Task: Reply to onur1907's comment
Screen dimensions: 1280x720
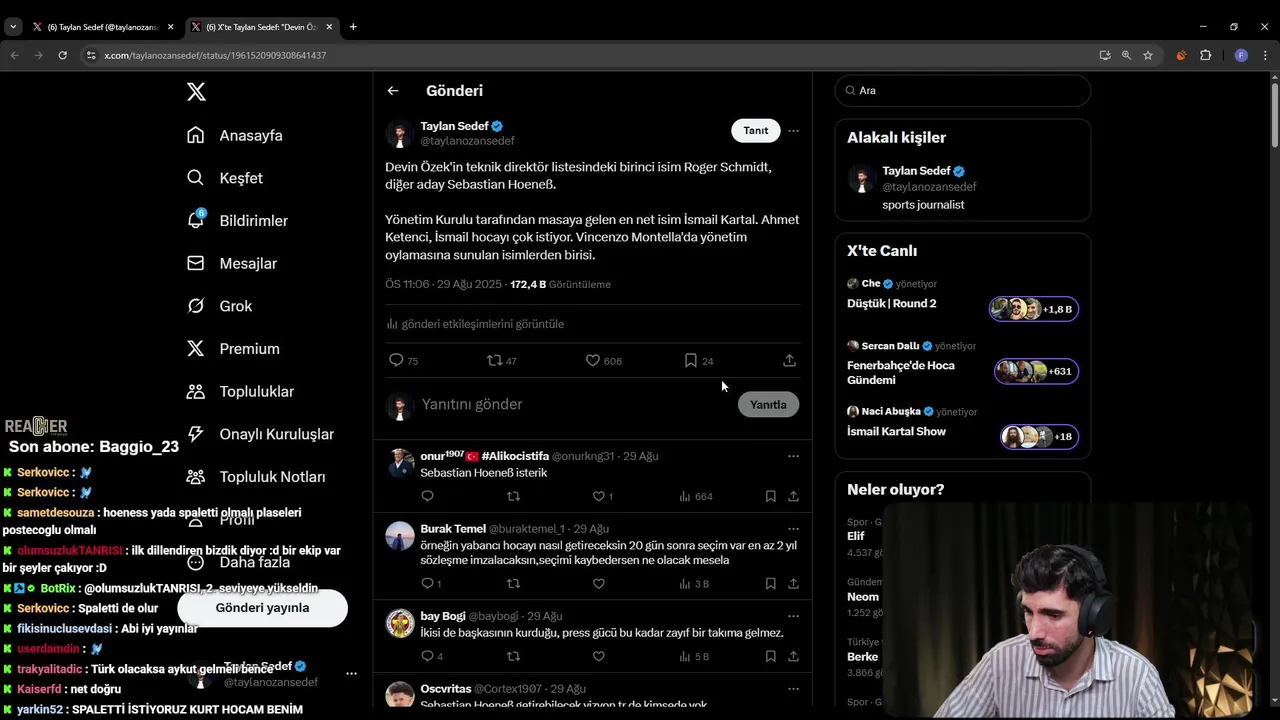Action: (427, 496)
